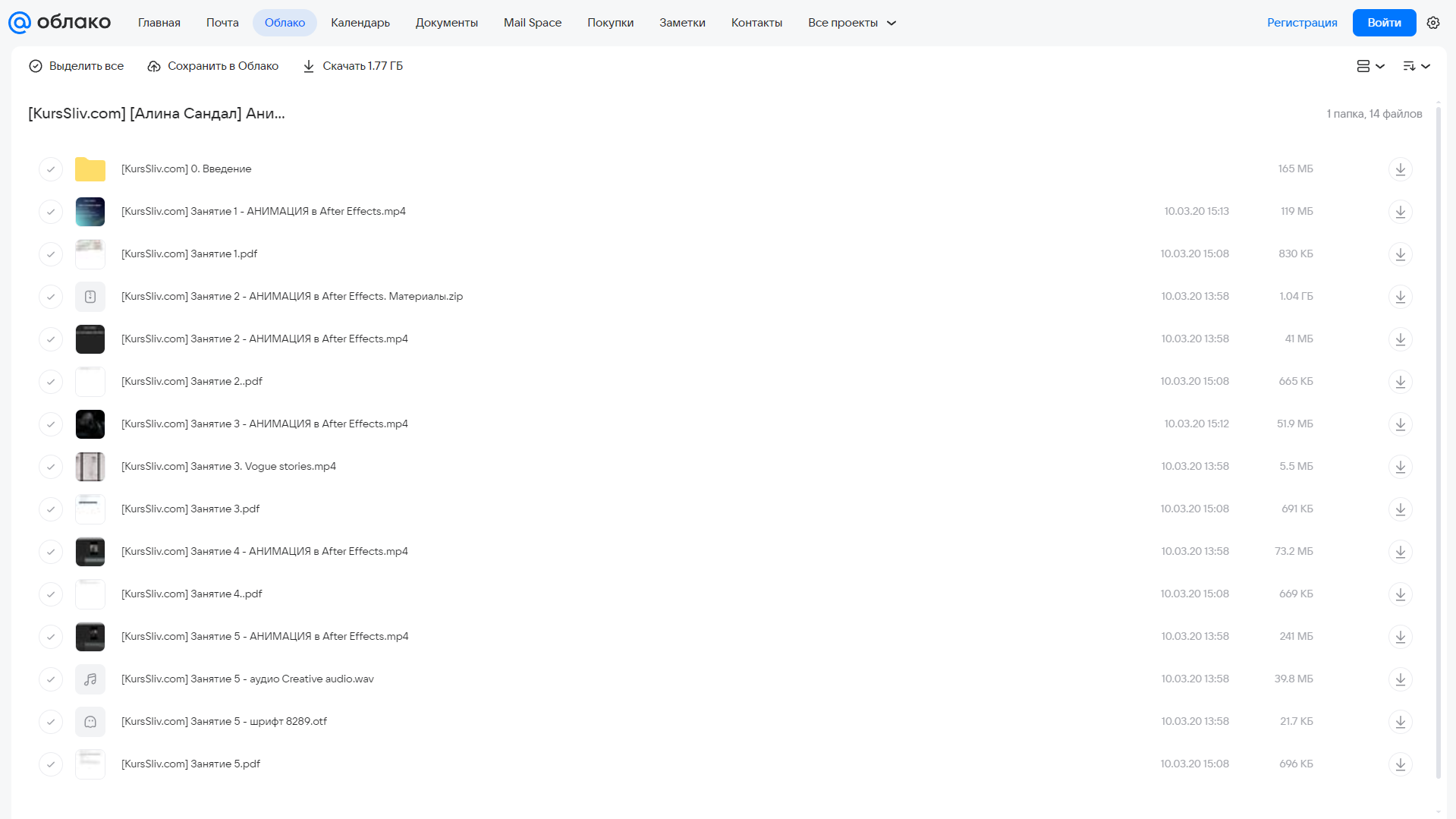Open Занятие 3 АНИМАЦИЯ video thumbnail
This screenshot has width=1456, height=819.
click(90, 424)
